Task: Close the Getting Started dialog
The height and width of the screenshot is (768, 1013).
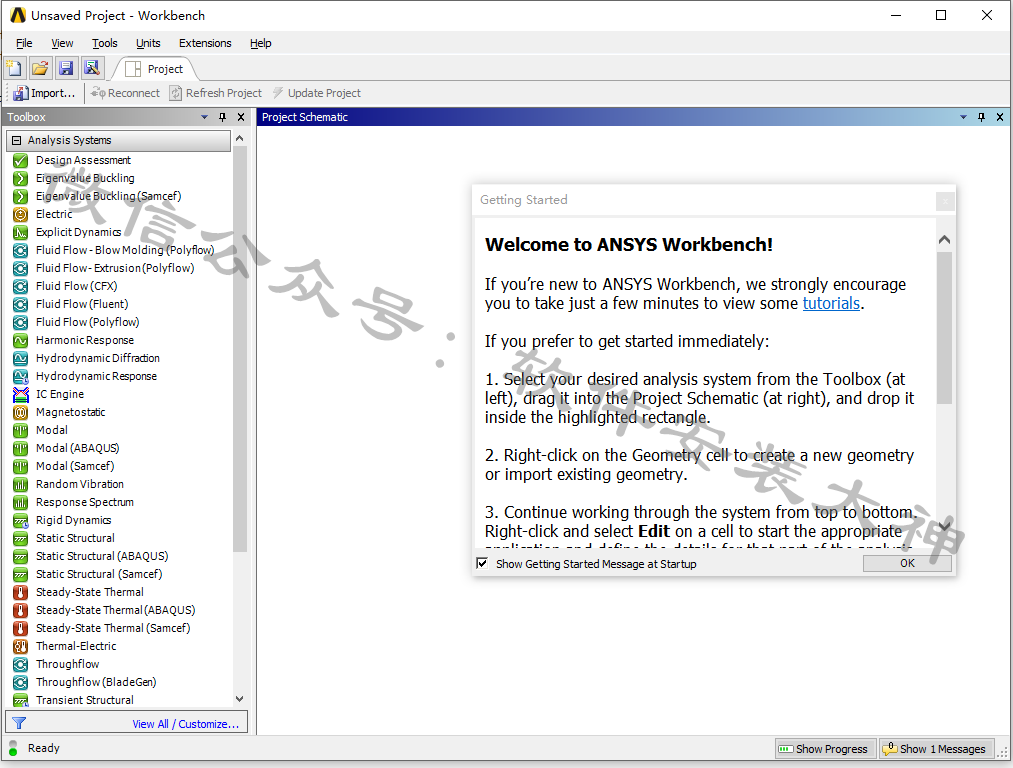Action: pos(945,202)
